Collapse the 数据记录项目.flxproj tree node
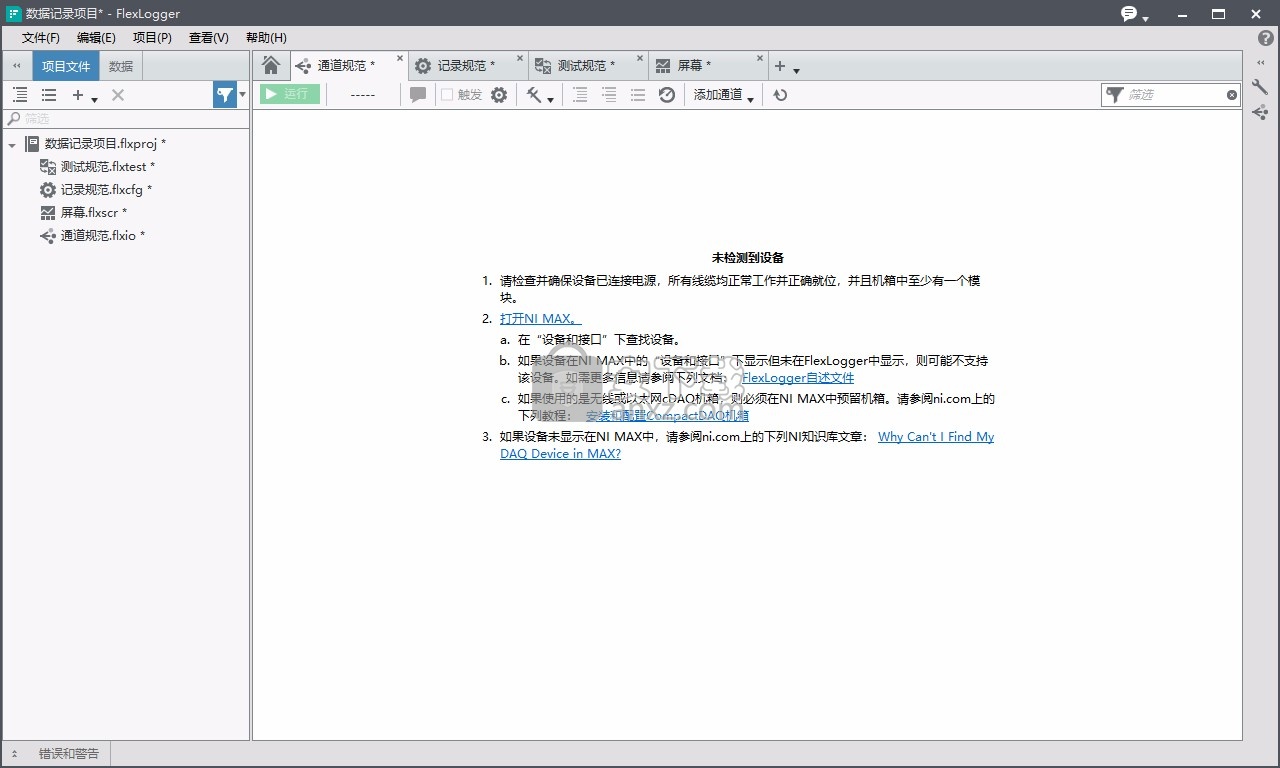The width and height of the screenshot is (1280, 768). coord(12,145)
